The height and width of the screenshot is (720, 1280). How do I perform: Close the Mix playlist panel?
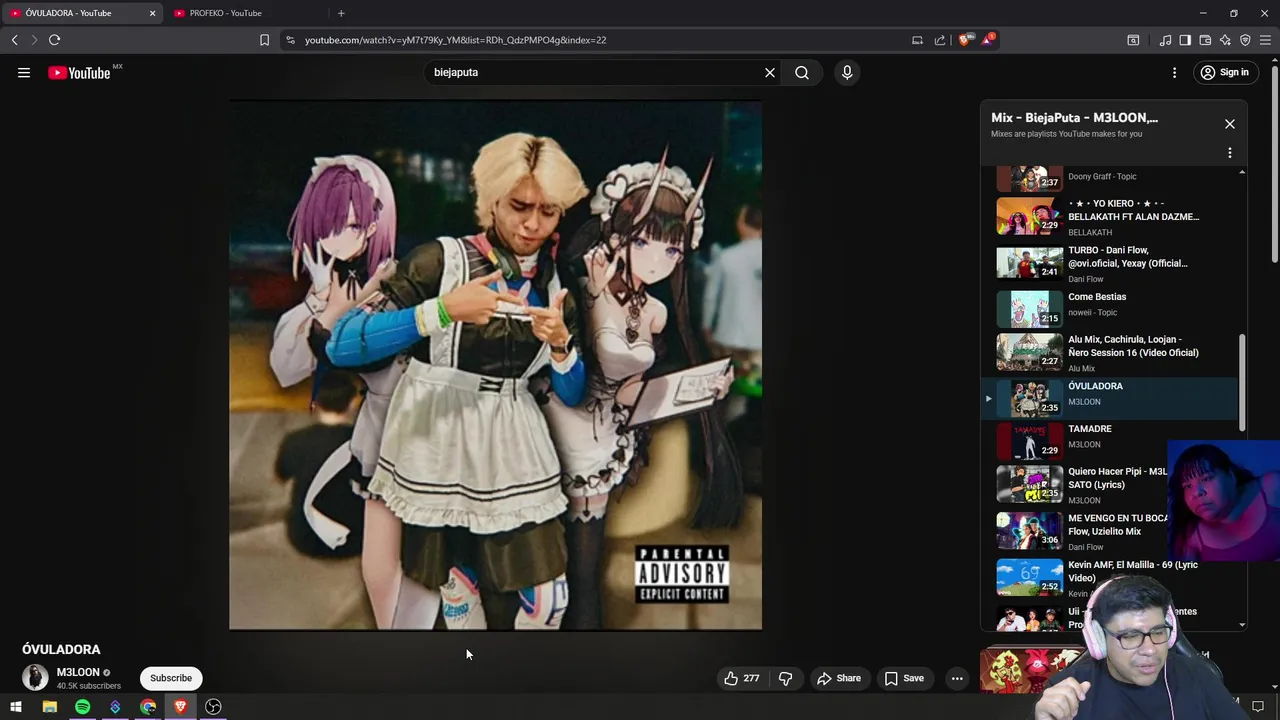pos(1230,124)
